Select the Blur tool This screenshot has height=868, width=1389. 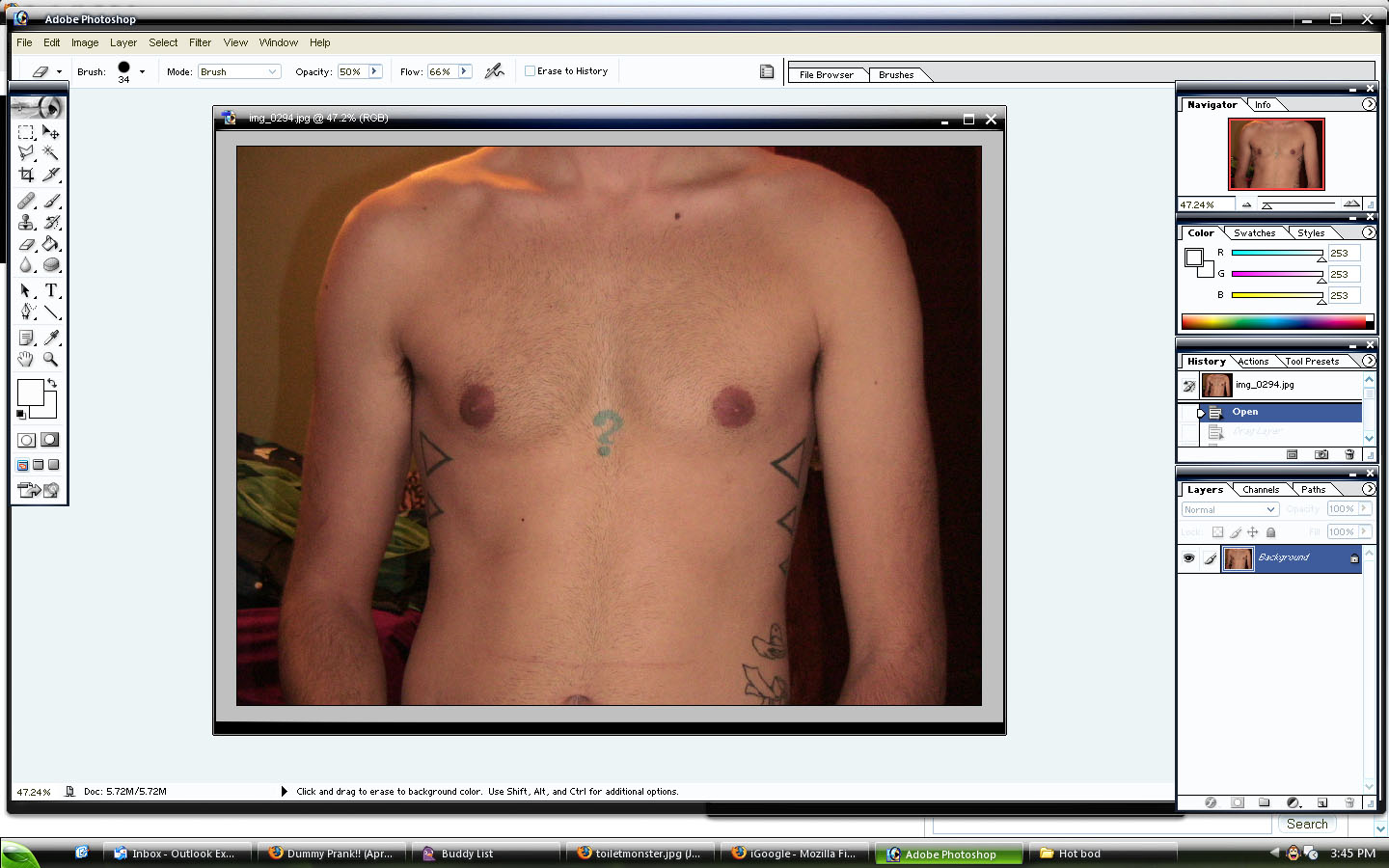point(26,265)
